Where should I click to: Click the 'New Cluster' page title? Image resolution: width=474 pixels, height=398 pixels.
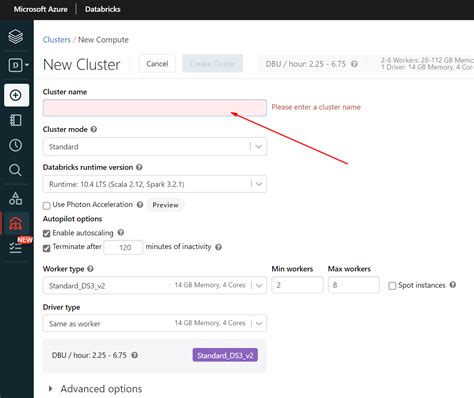click(x=82, y=64)
